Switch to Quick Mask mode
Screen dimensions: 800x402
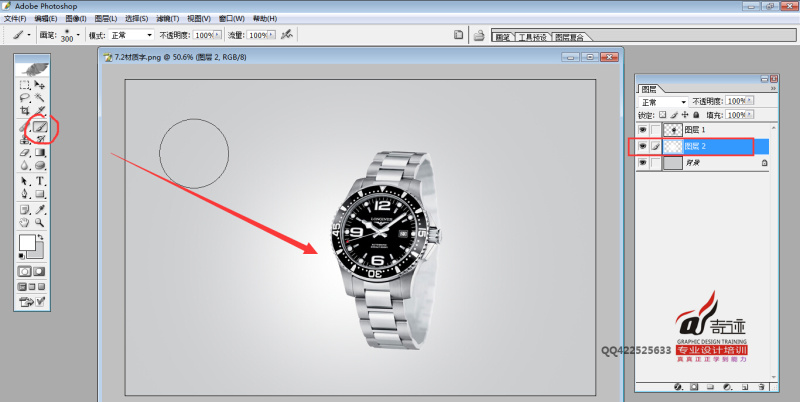(39, 271)
